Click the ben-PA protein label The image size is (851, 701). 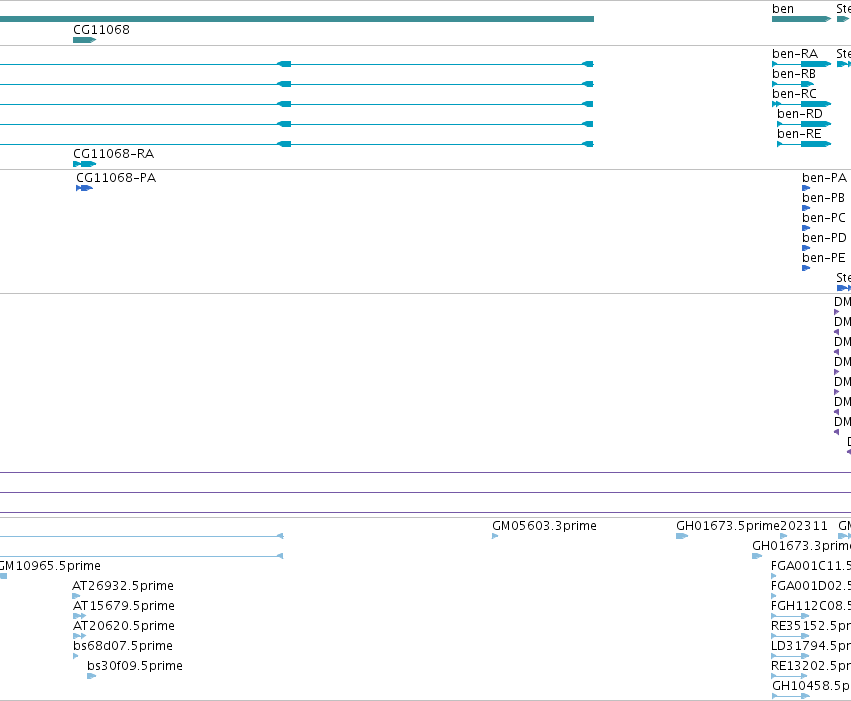click(824, 178)
